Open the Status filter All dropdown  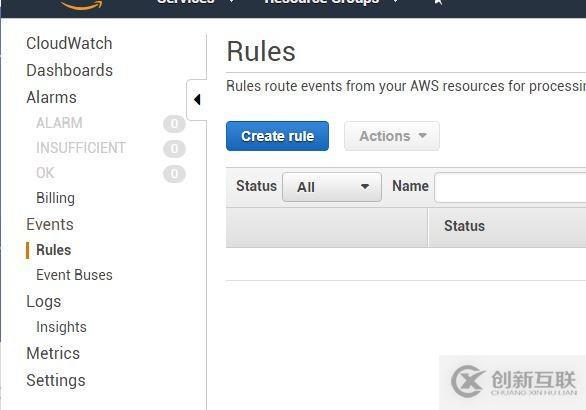pos(332,187)
